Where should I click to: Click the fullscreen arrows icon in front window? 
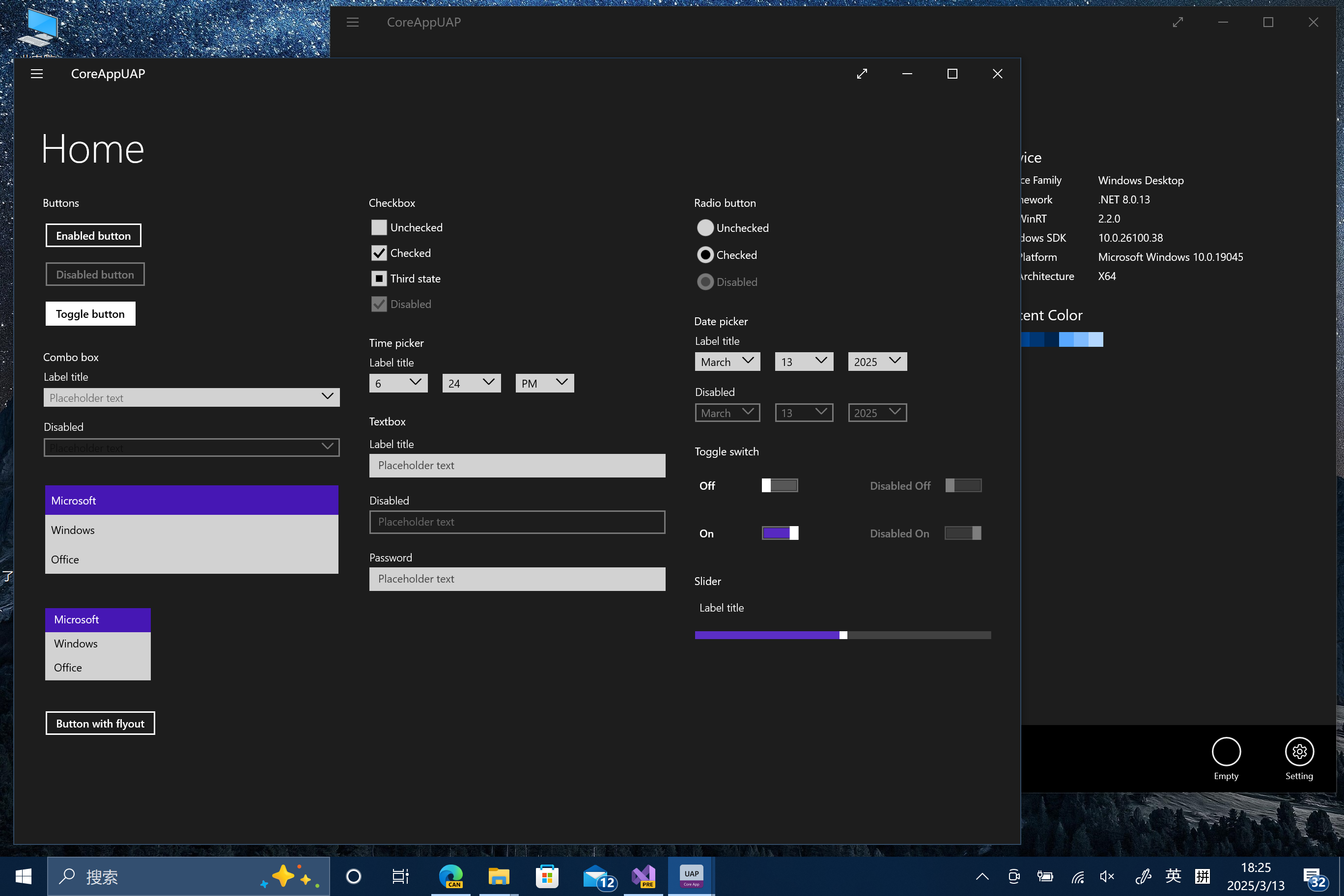(x=862, y=74)
